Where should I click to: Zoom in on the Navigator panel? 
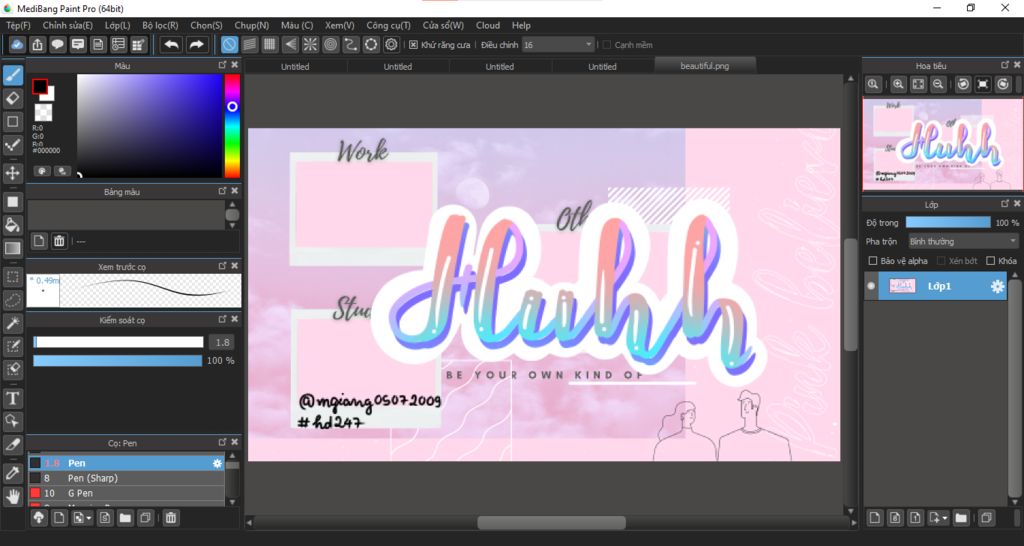click(899, 84)
